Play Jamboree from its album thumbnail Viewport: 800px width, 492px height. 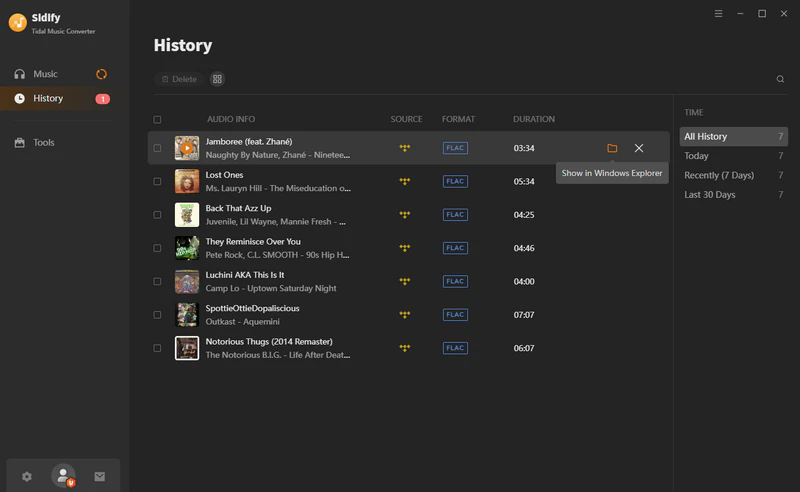187,148
